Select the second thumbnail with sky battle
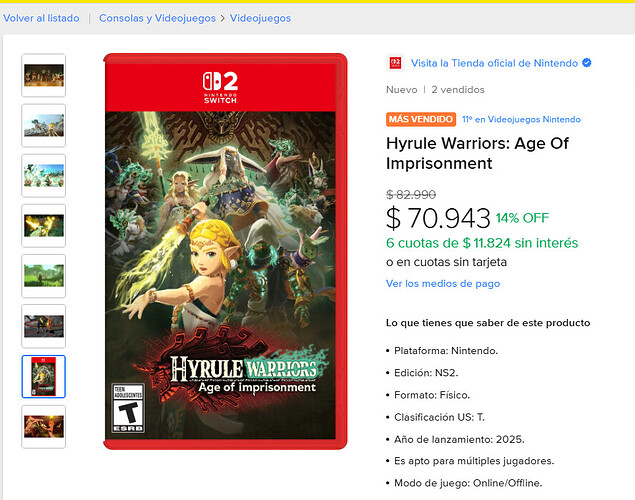This screenshot has height=500, width=635. coord(44,126)
